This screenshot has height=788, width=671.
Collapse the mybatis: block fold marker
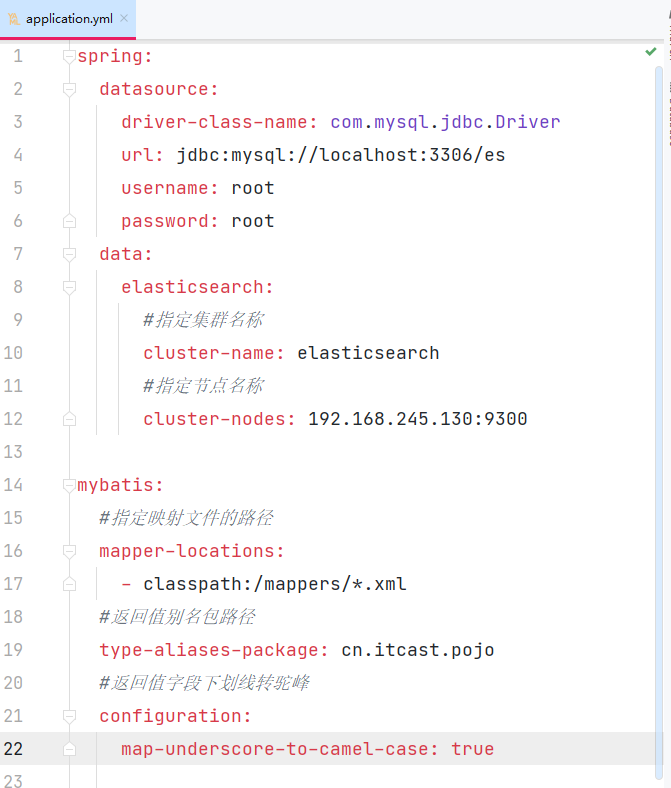click(69, 485)
